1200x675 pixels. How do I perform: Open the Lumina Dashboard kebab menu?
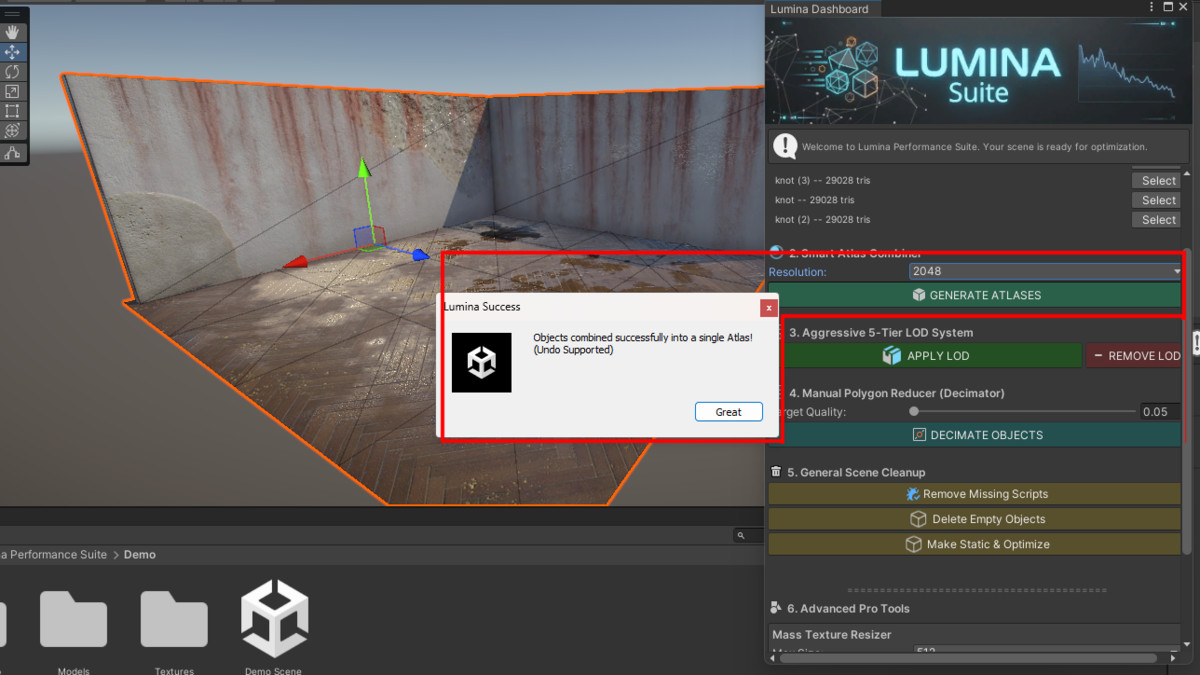click(x=1153, y=8)
